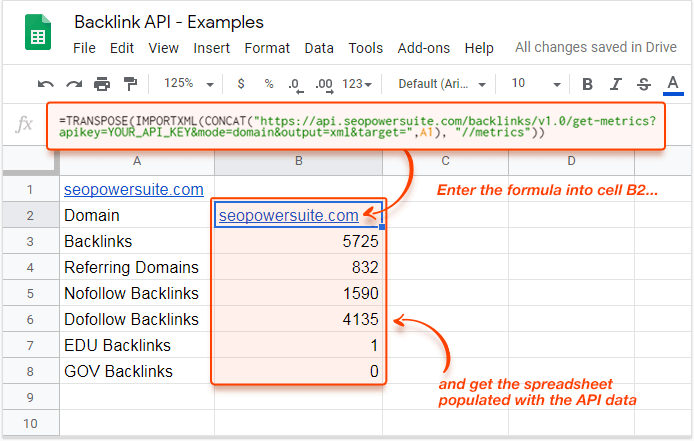This screenshot has height=441, width=694.
Task: Toggle Strikethrough formatting
Action: (x=644, y=84)
